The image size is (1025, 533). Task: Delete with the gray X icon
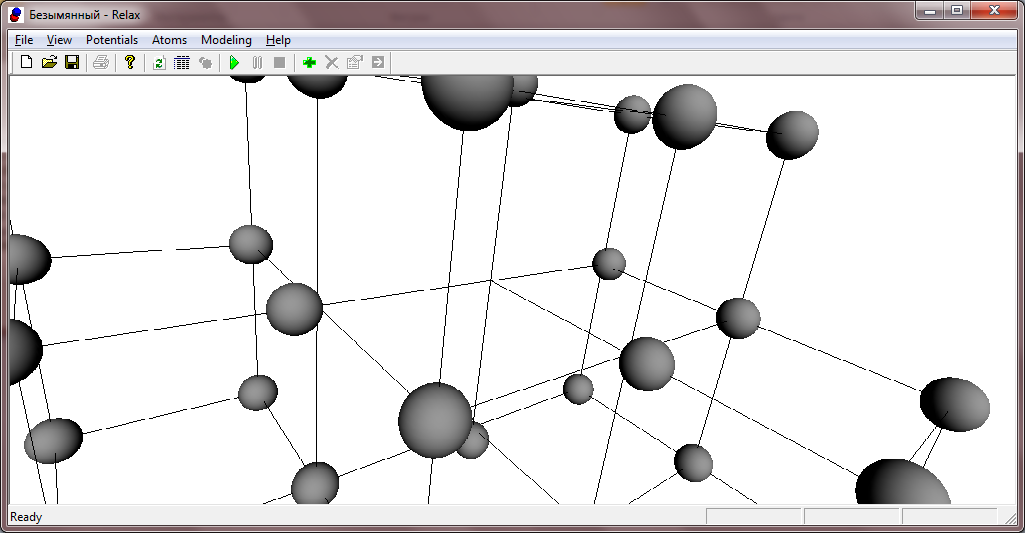pos(331,62)
